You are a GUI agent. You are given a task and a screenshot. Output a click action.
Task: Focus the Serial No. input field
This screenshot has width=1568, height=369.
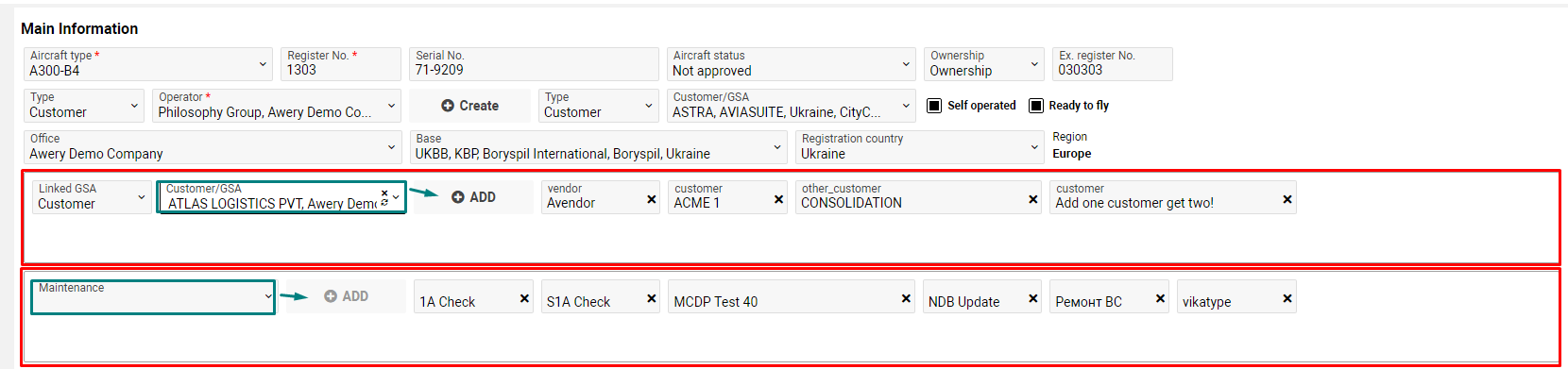click(x=534, y=64)
